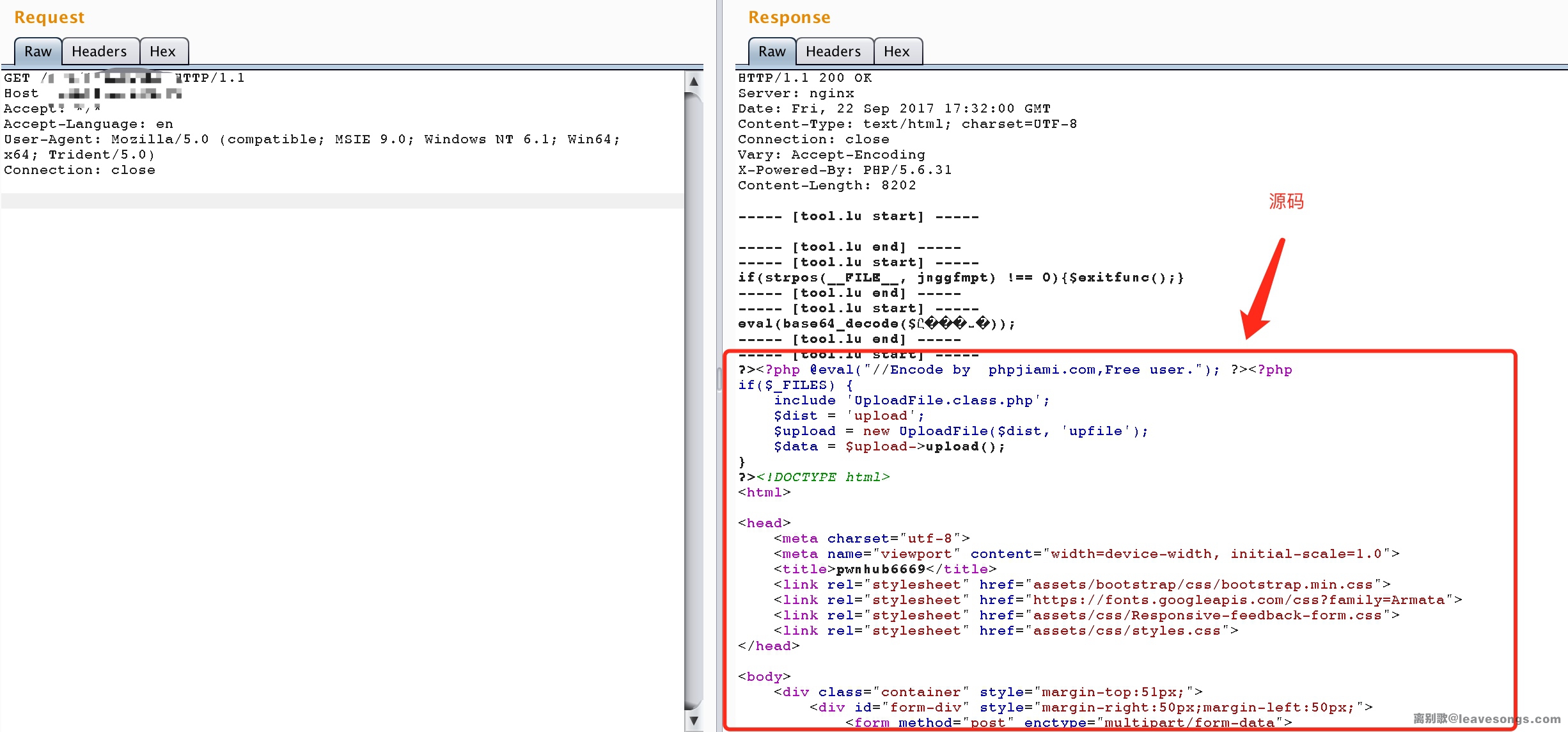
Task: Click the Request pane vertical scrollbar track
Action: point(694,401)
